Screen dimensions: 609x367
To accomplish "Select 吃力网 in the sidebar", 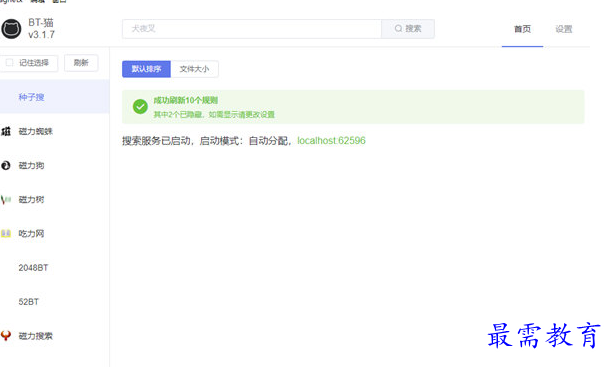I will click(x=54, y=233).
